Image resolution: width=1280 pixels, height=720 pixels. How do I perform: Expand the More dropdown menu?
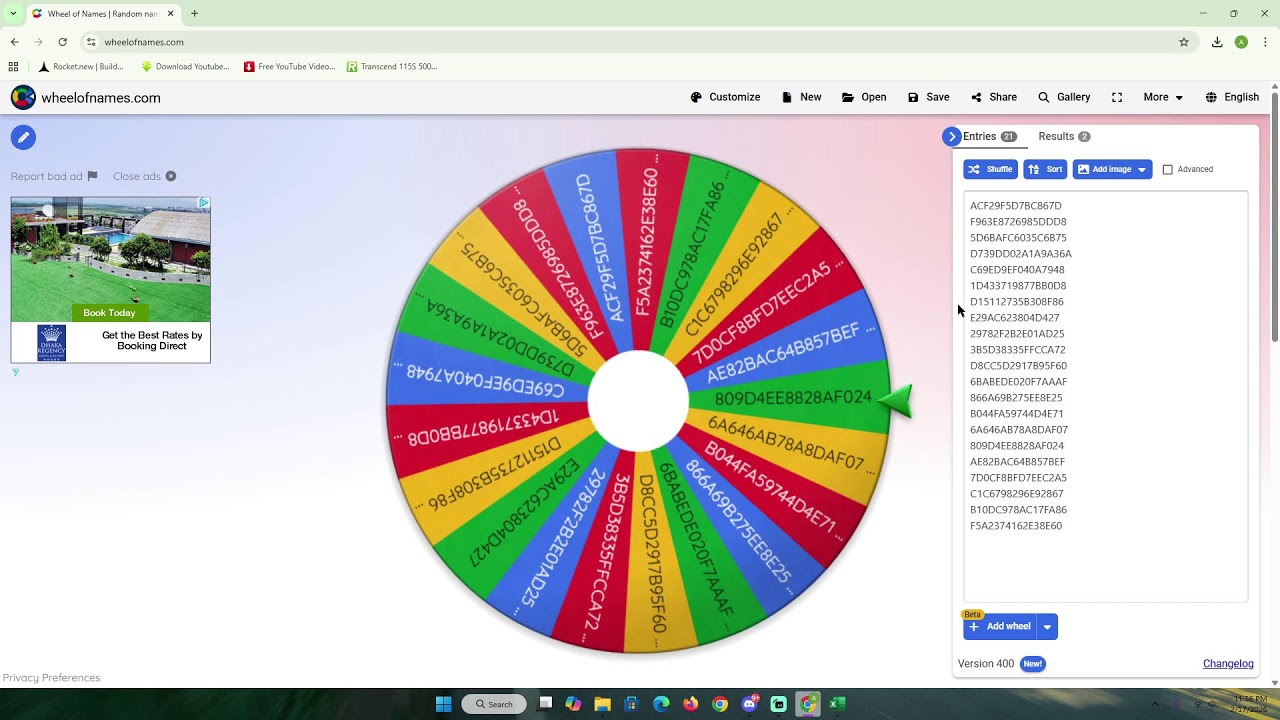1163,97
